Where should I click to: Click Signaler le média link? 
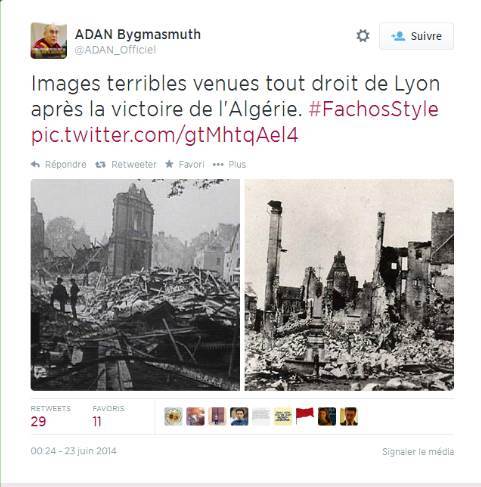[418, 452]
